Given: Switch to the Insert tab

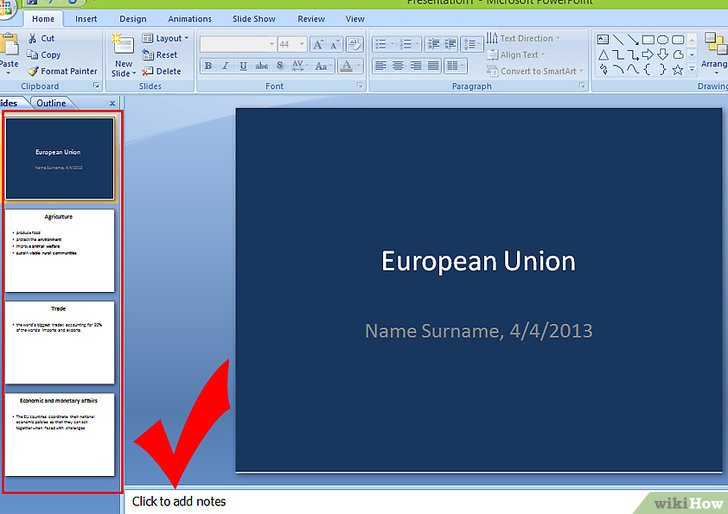Looking at the screenshot, I should [x=86, y=19].
